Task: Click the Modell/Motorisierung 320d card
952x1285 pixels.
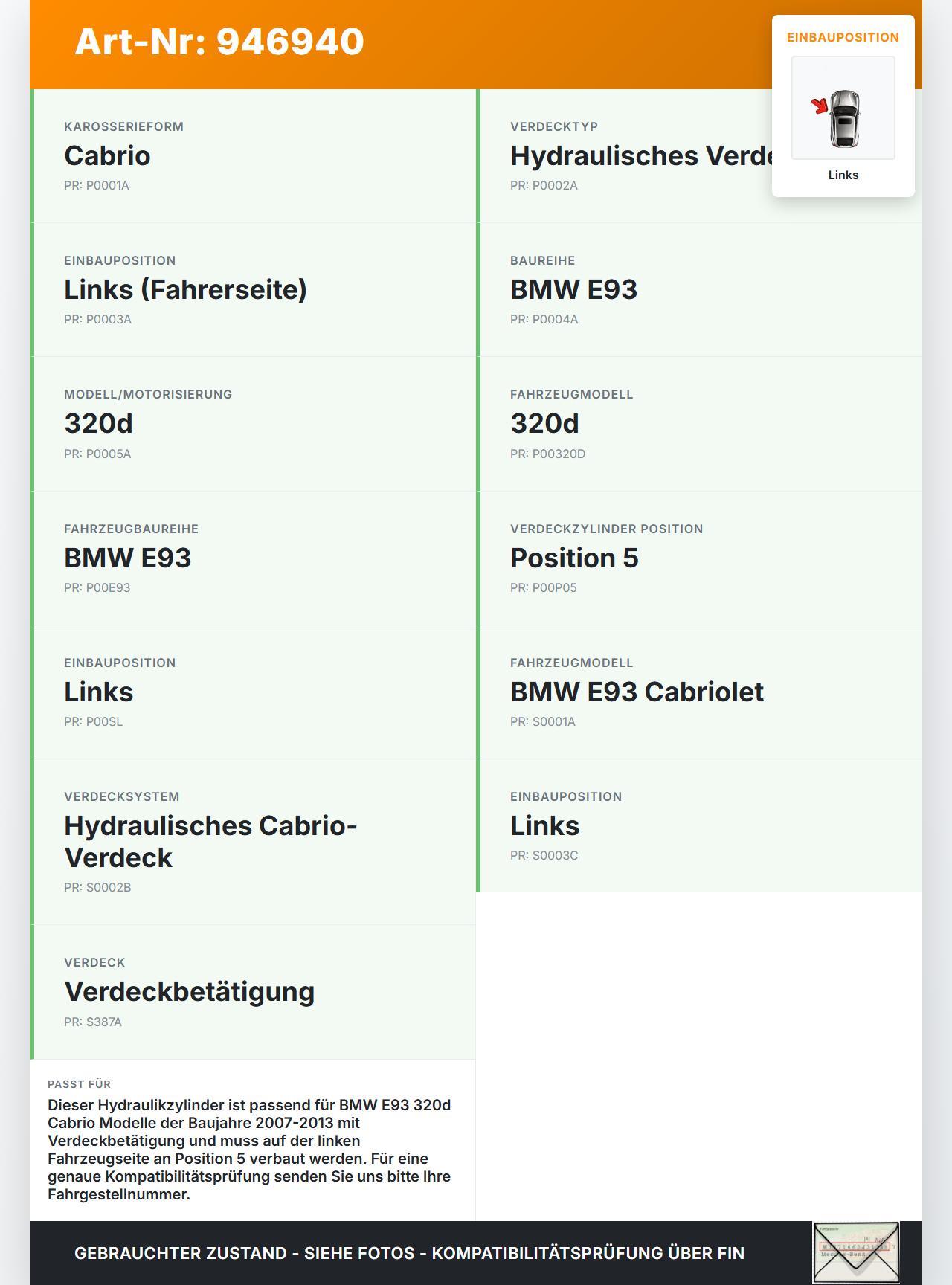Action: point(253,424)
